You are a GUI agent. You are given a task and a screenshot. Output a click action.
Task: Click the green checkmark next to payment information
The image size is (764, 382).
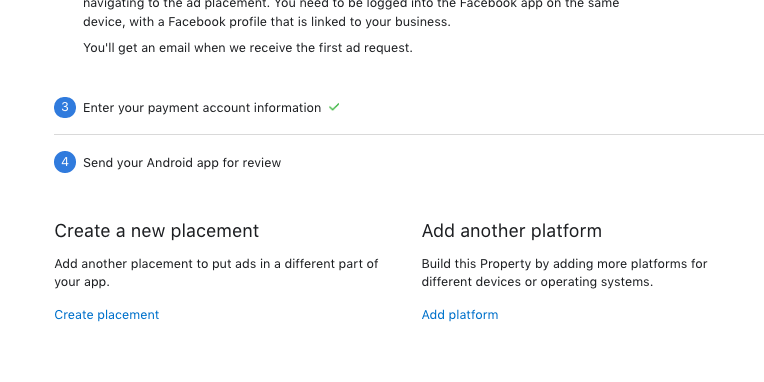point(334,107)
